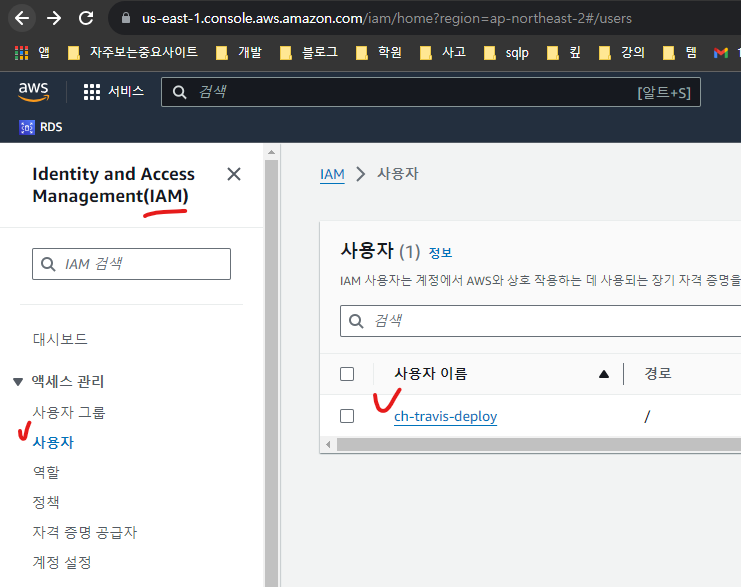Open the 개발 bookmark folder

(x=239, y=52)
